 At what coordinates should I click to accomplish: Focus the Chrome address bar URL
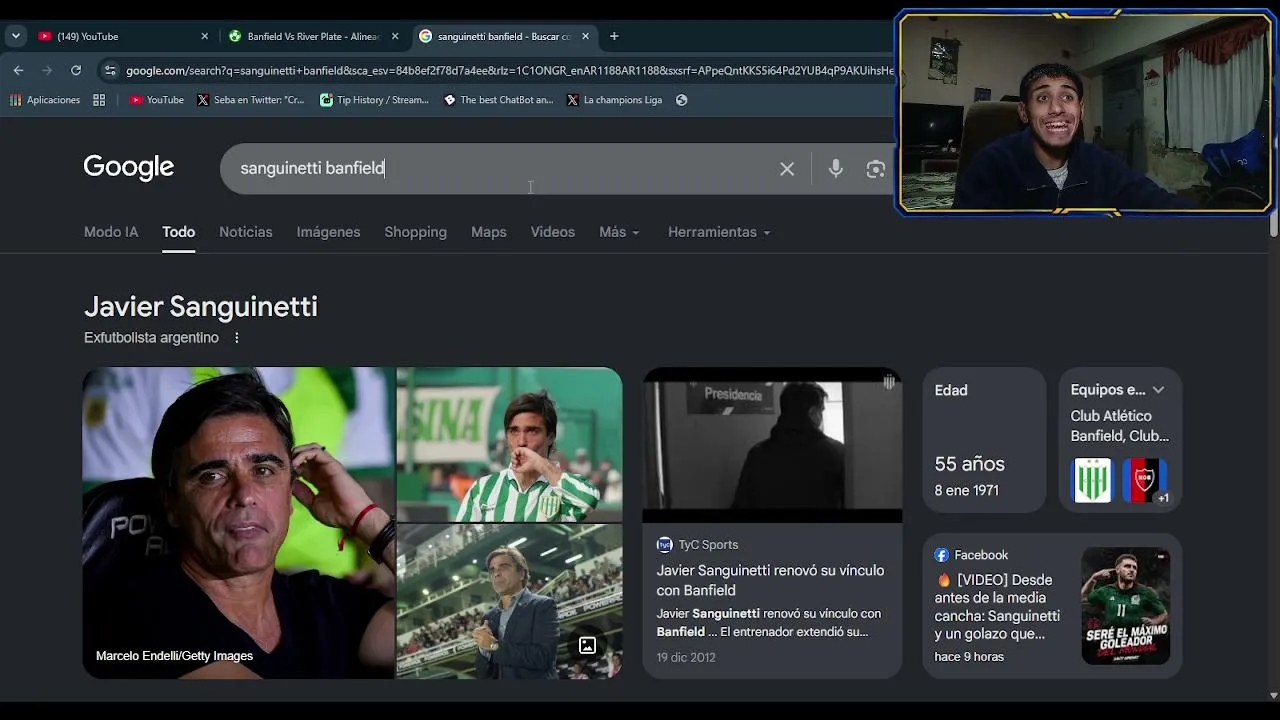coord(510,70)
